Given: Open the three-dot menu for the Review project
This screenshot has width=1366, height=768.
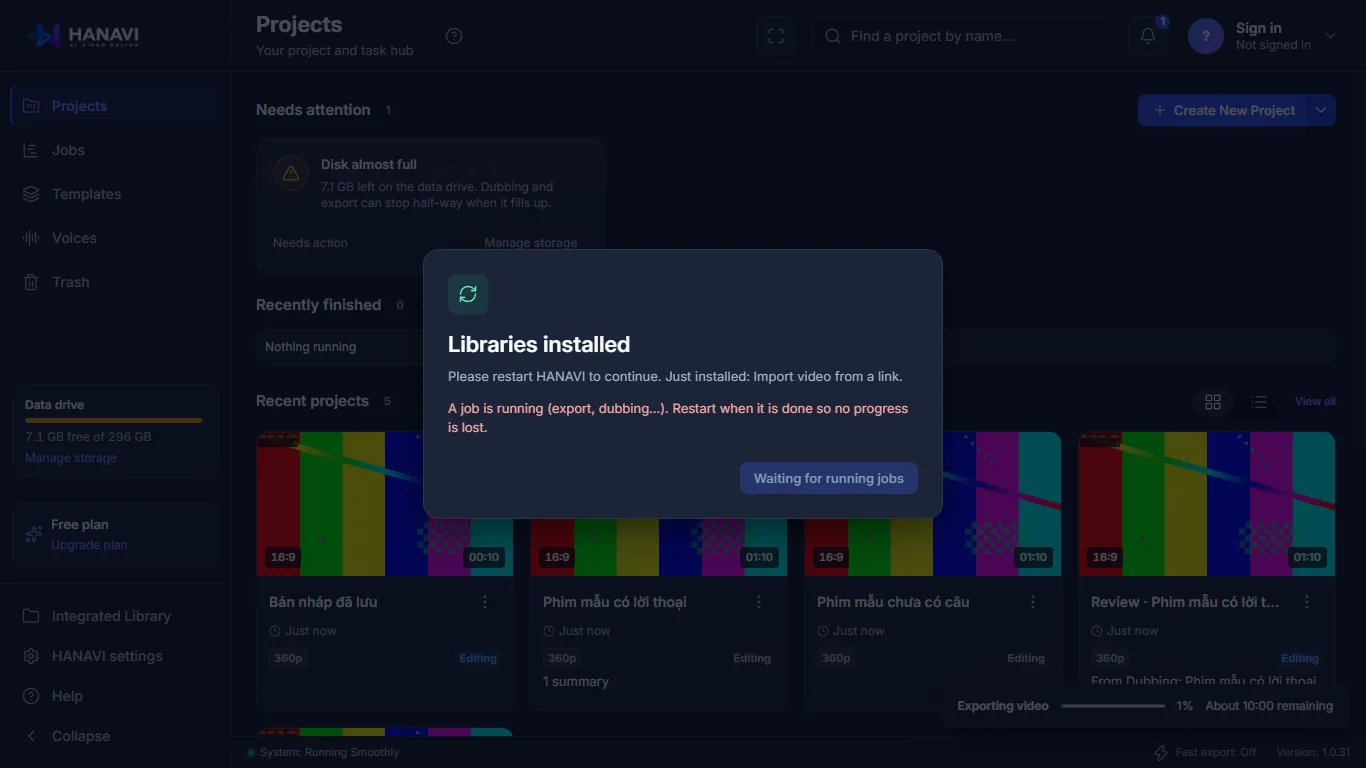Looking at the screenshot, I should [1307, 602].
